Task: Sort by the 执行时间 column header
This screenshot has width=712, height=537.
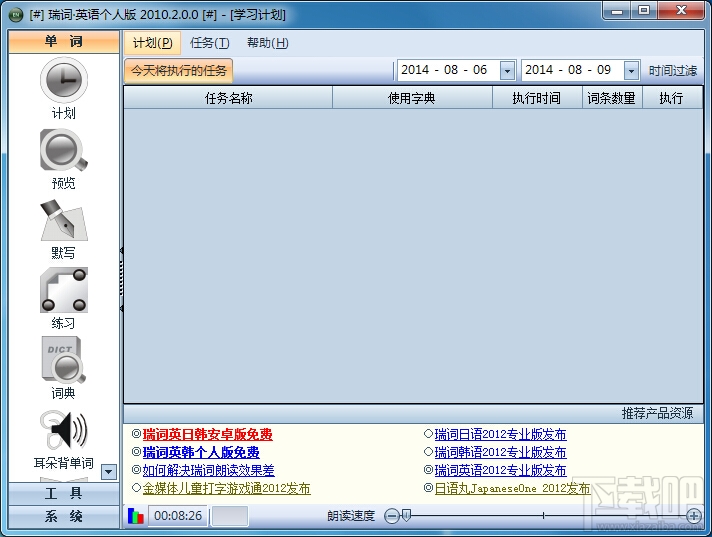Action: tap(537, 98)
